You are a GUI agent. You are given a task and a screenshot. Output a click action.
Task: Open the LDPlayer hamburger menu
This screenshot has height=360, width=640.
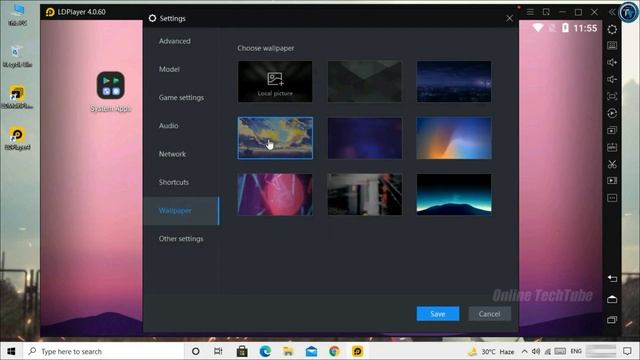(x=530, y=12)
